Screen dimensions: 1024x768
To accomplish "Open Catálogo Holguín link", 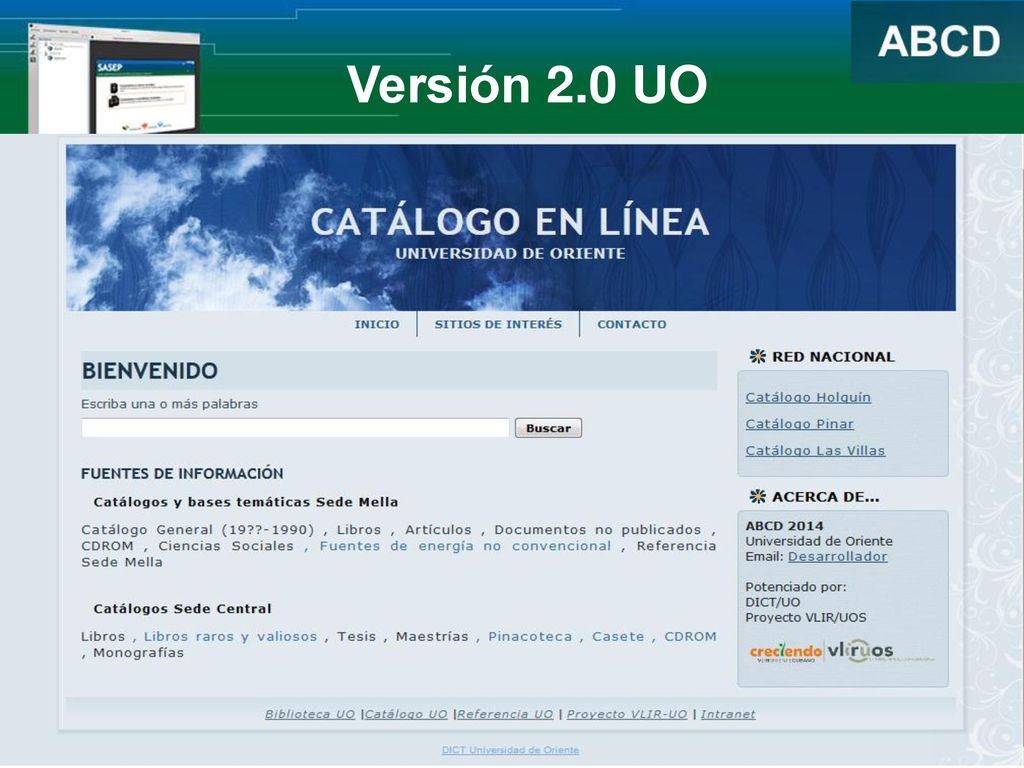I will pyautogui.click(x=808, y=398).
